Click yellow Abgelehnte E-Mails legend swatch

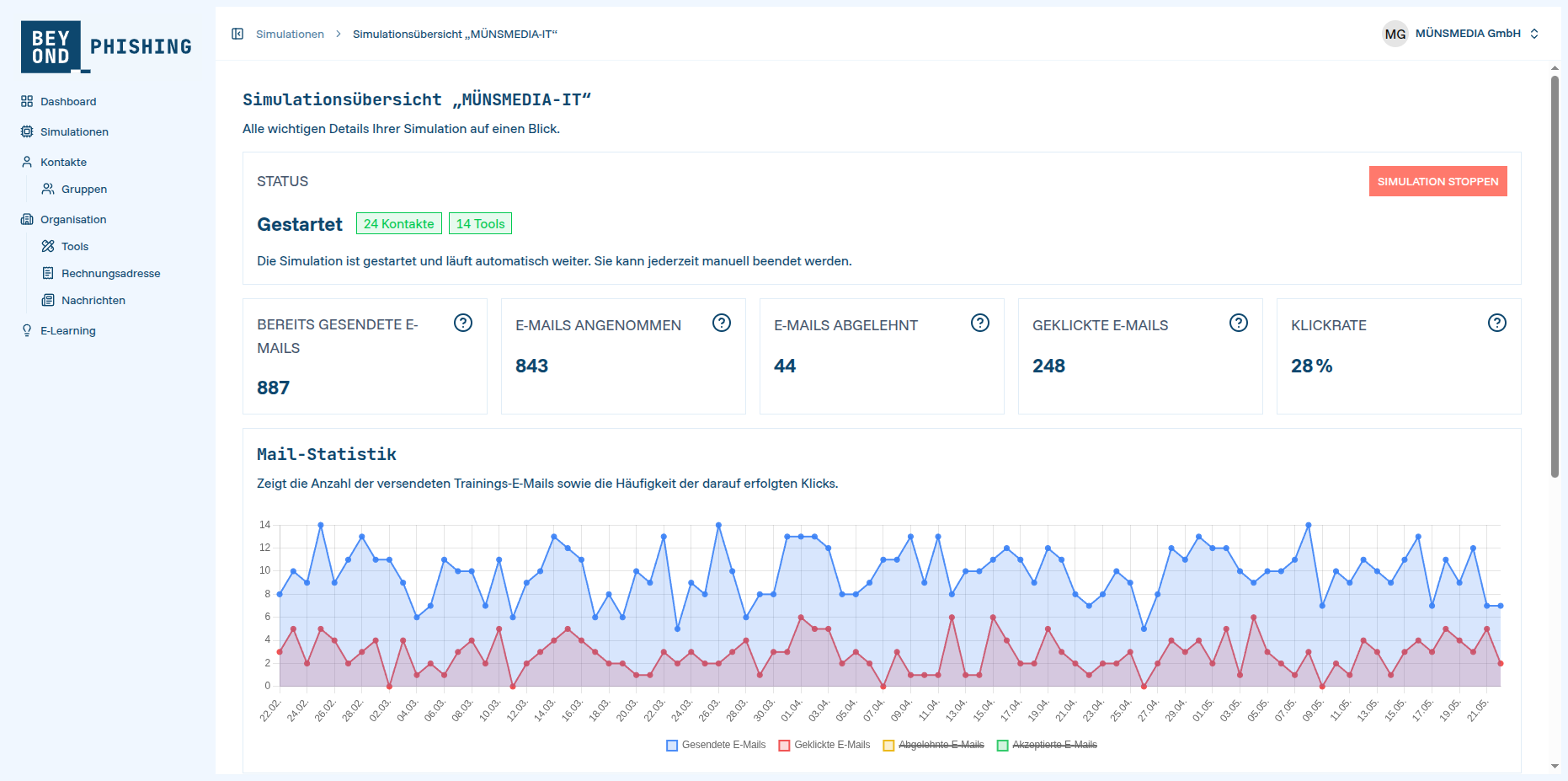[888, 746]
